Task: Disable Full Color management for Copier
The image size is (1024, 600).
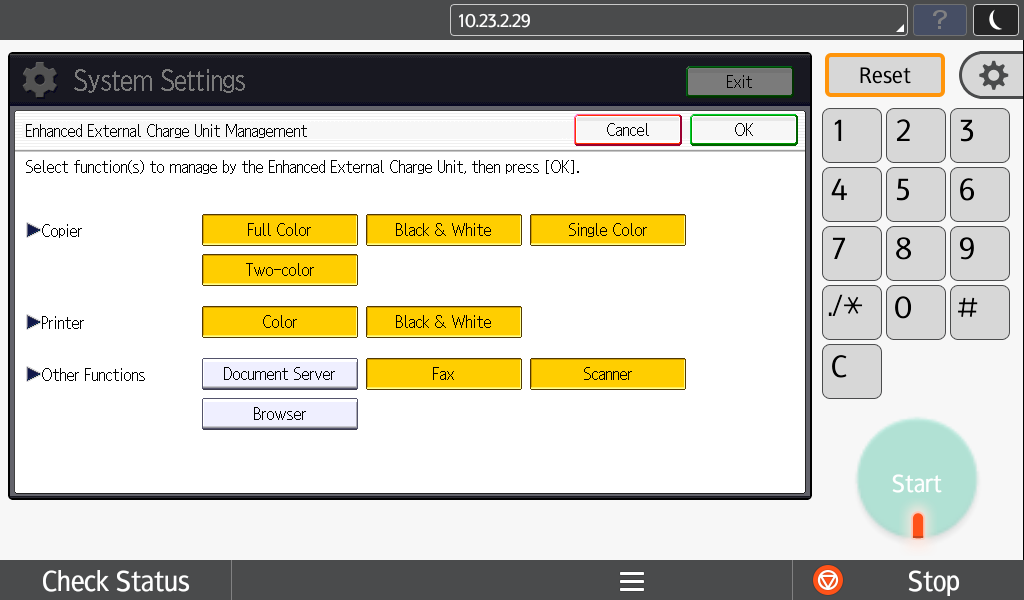Action: [280, 229]
